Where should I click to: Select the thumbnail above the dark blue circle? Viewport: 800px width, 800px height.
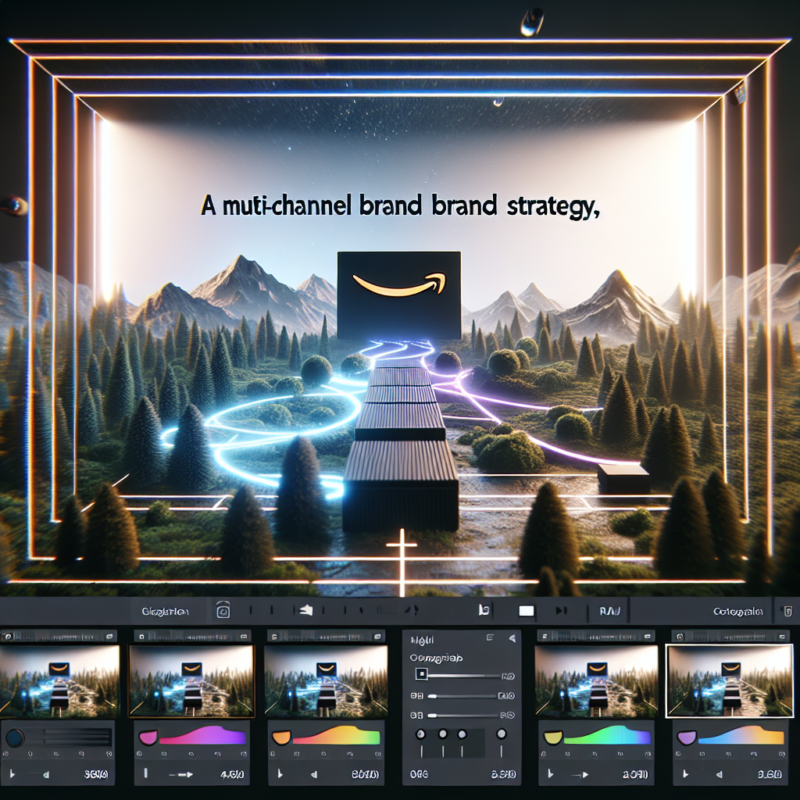[x=59, y=681]
